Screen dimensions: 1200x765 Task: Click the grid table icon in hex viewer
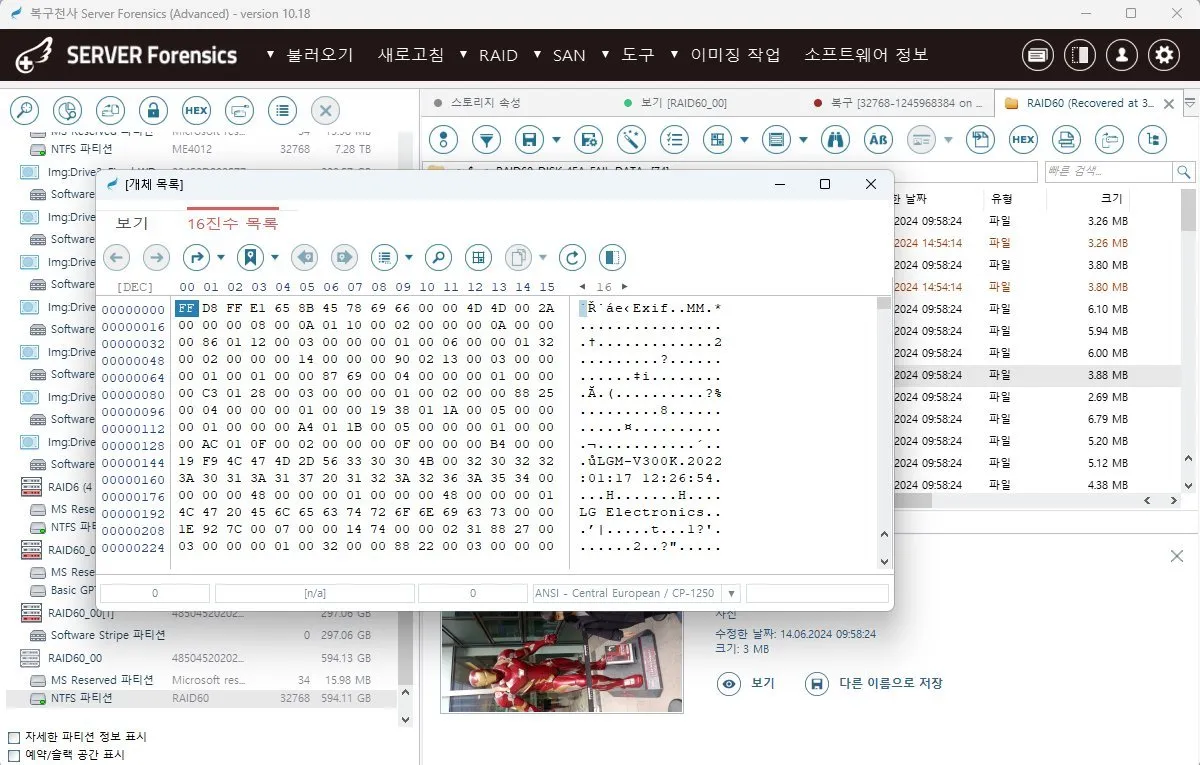pyautogui.click(x=478, y=257)
